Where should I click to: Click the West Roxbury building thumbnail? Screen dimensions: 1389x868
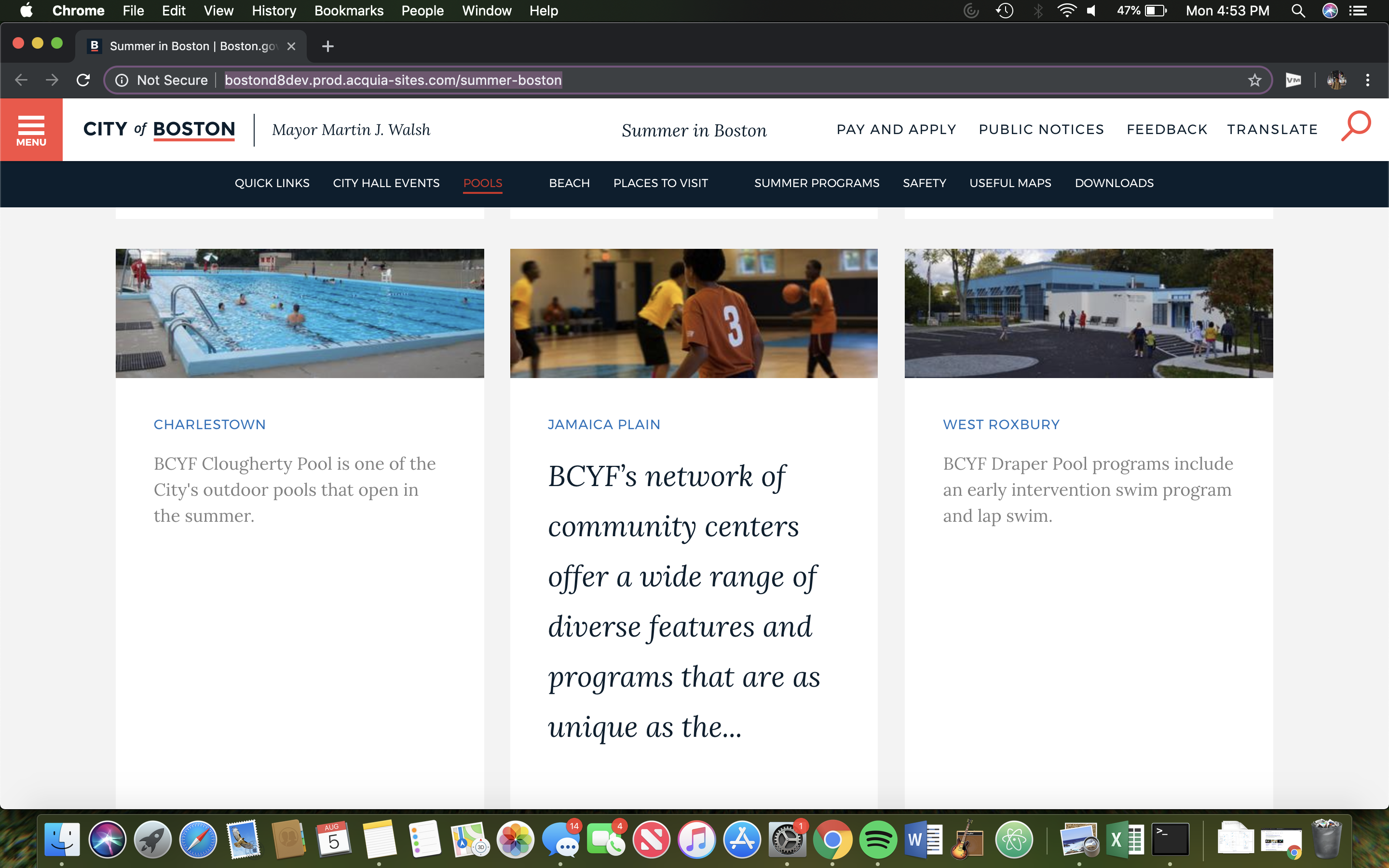pyautogui.click(x=1088, y=313)
